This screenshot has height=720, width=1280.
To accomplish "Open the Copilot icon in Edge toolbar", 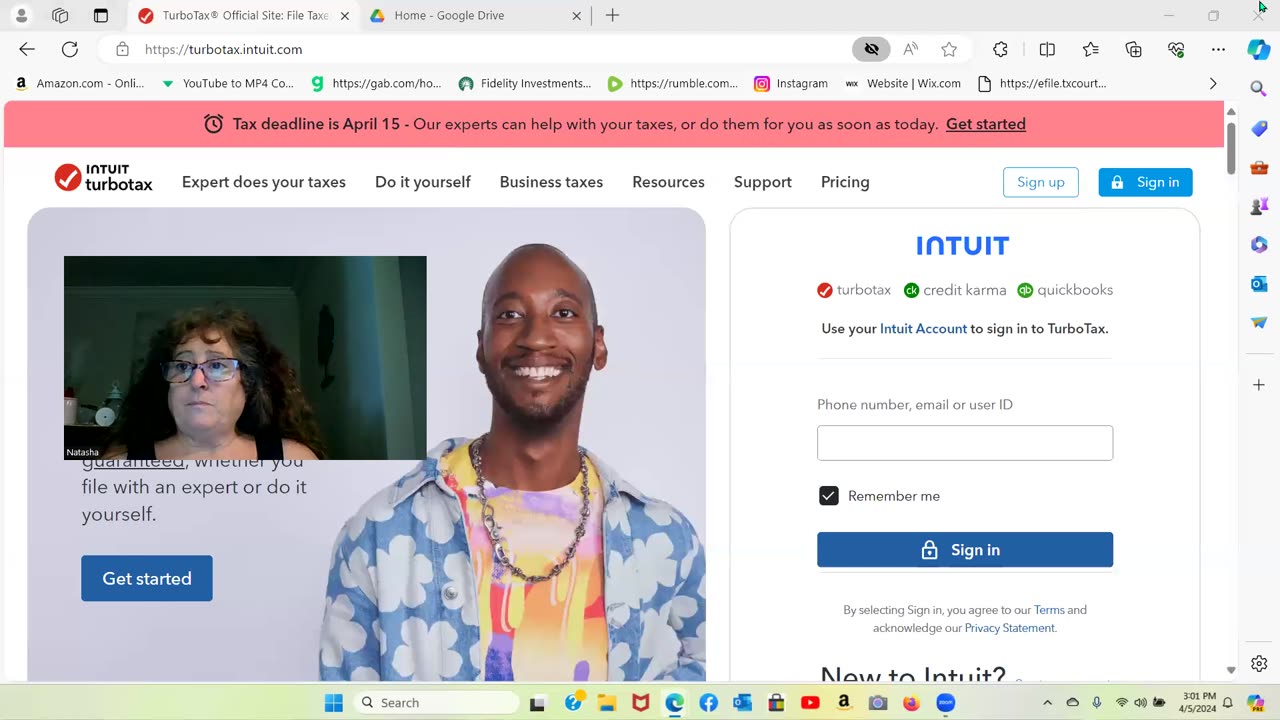I will tap(1259, 49).
